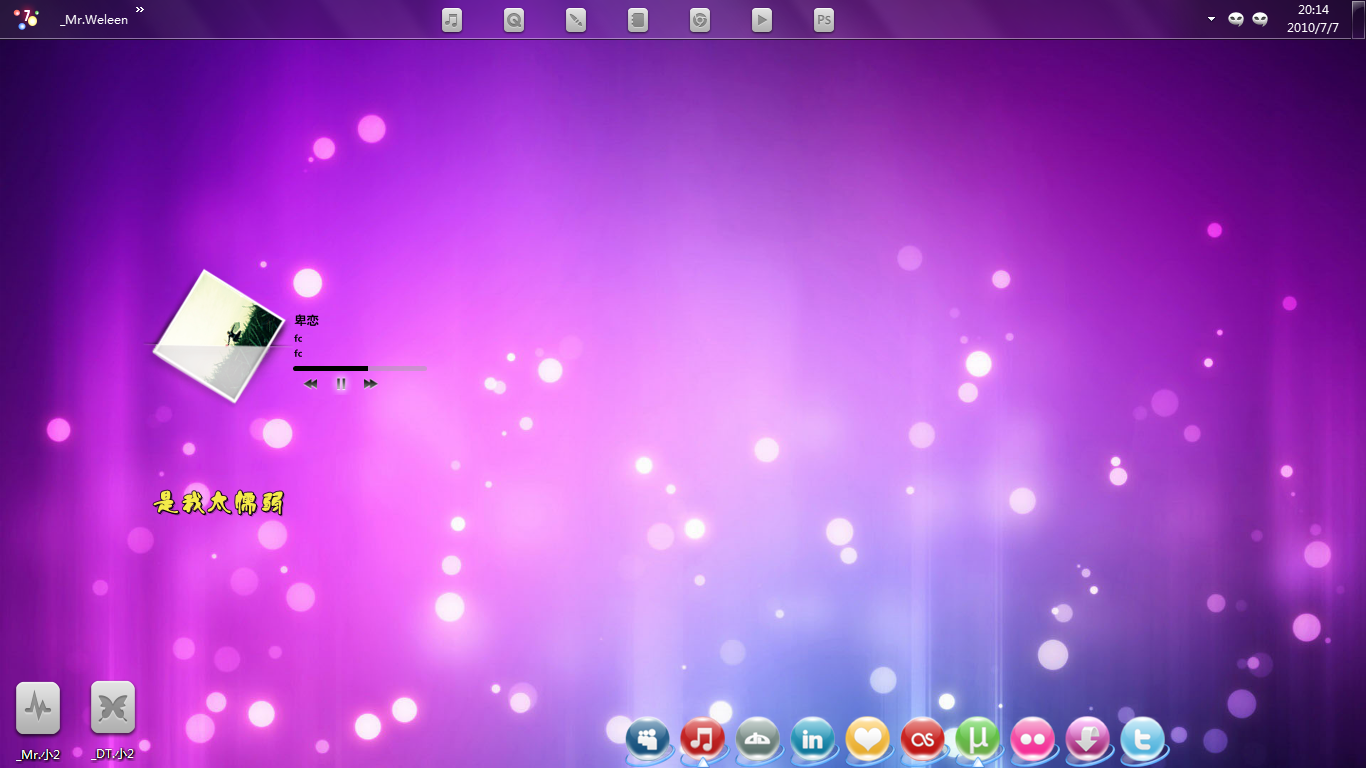
Task: Click the _Mr.Weleen toolbar label
Action: [x=94, y=19]
